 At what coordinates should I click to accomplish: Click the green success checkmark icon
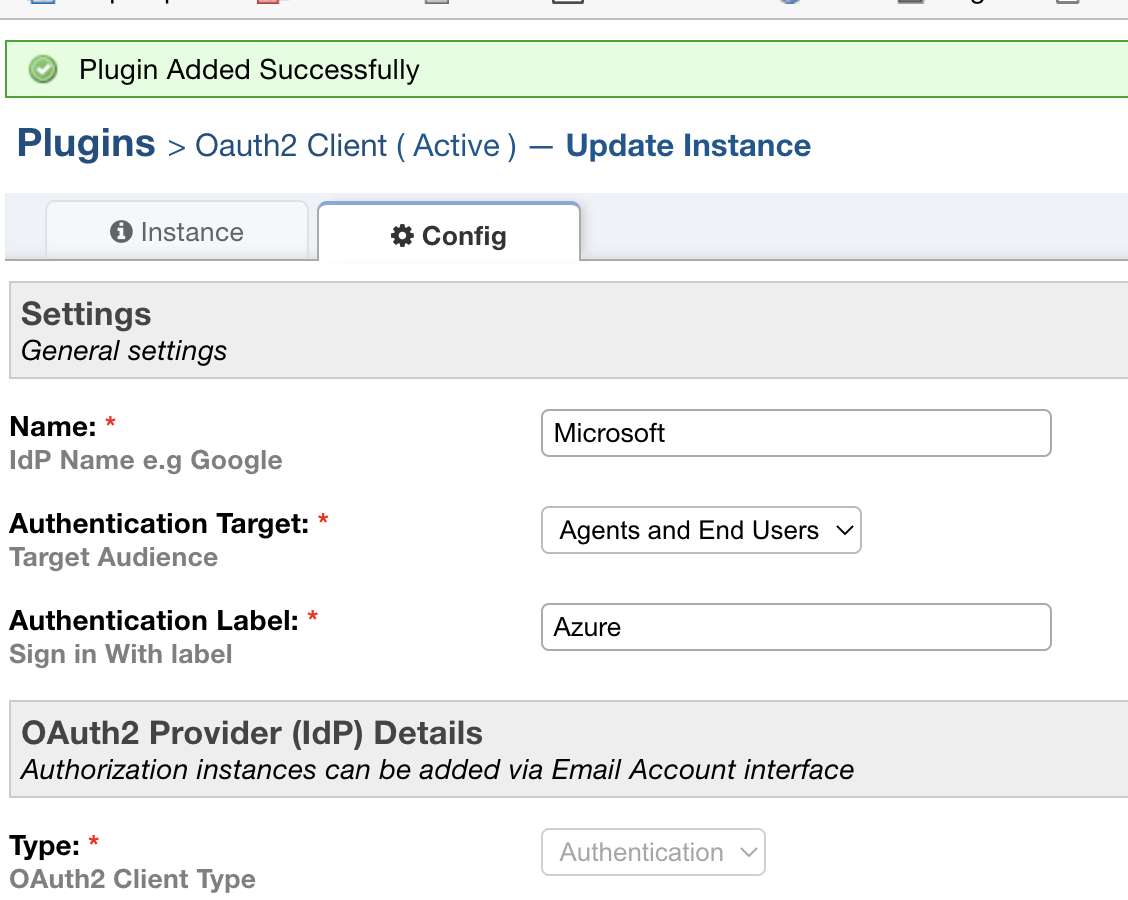coord(42,70)
